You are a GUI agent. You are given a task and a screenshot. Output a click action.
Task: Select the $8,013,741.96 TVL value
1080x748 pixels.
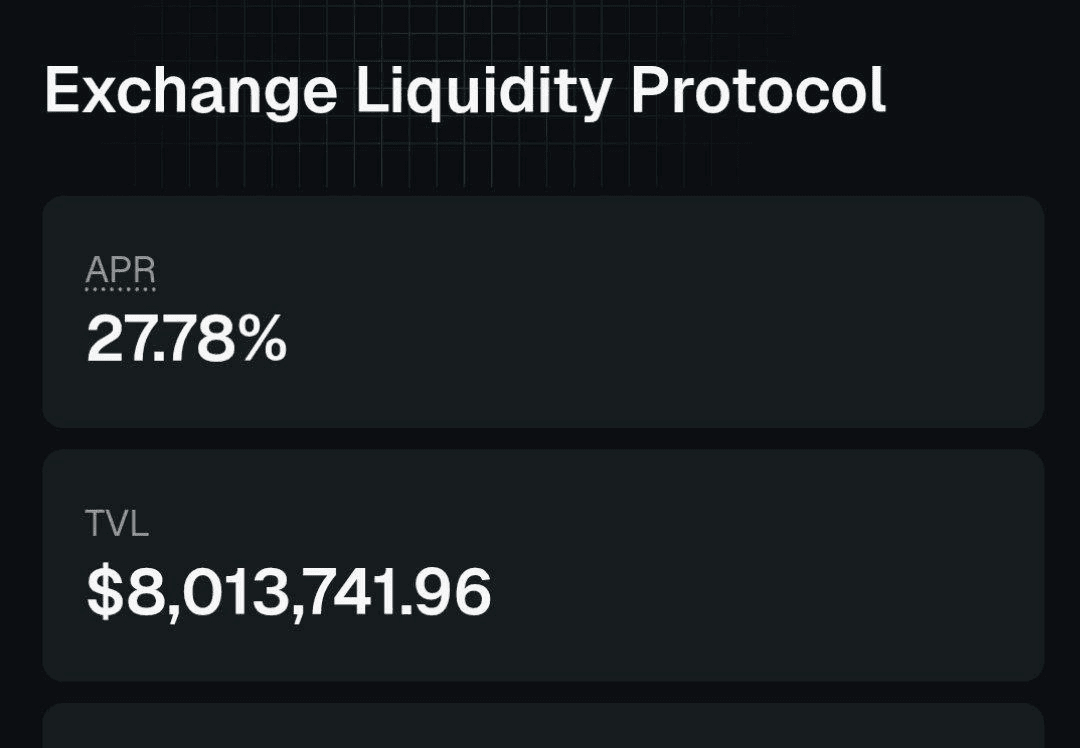click(x=289, y=592)
